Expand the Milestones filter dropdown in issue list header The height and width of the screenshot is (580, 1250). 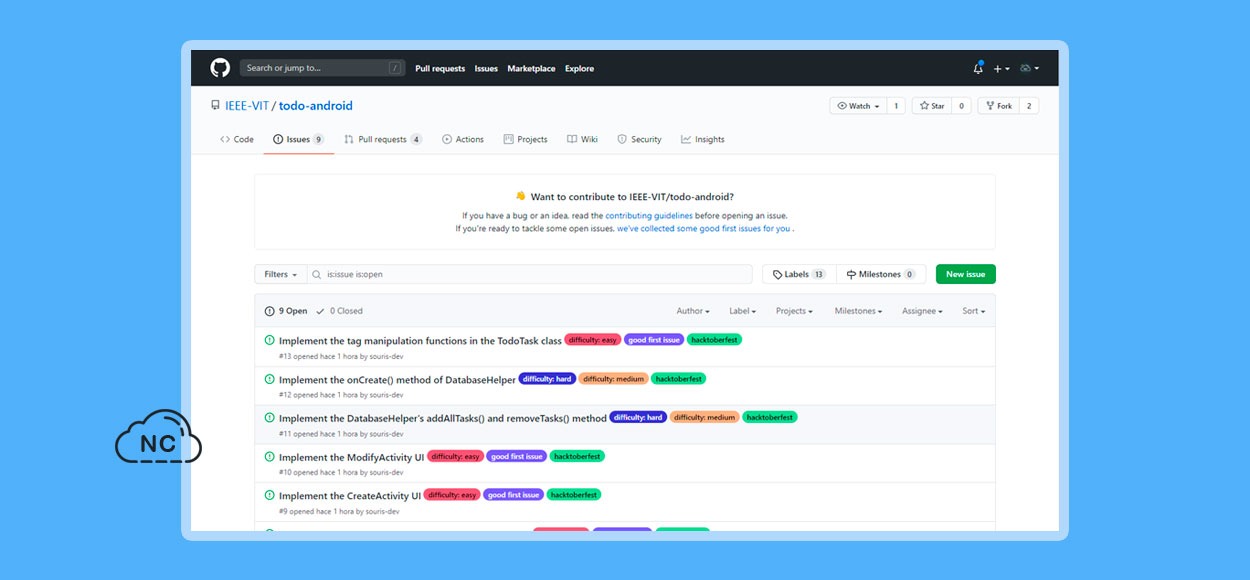coord(859,311)
